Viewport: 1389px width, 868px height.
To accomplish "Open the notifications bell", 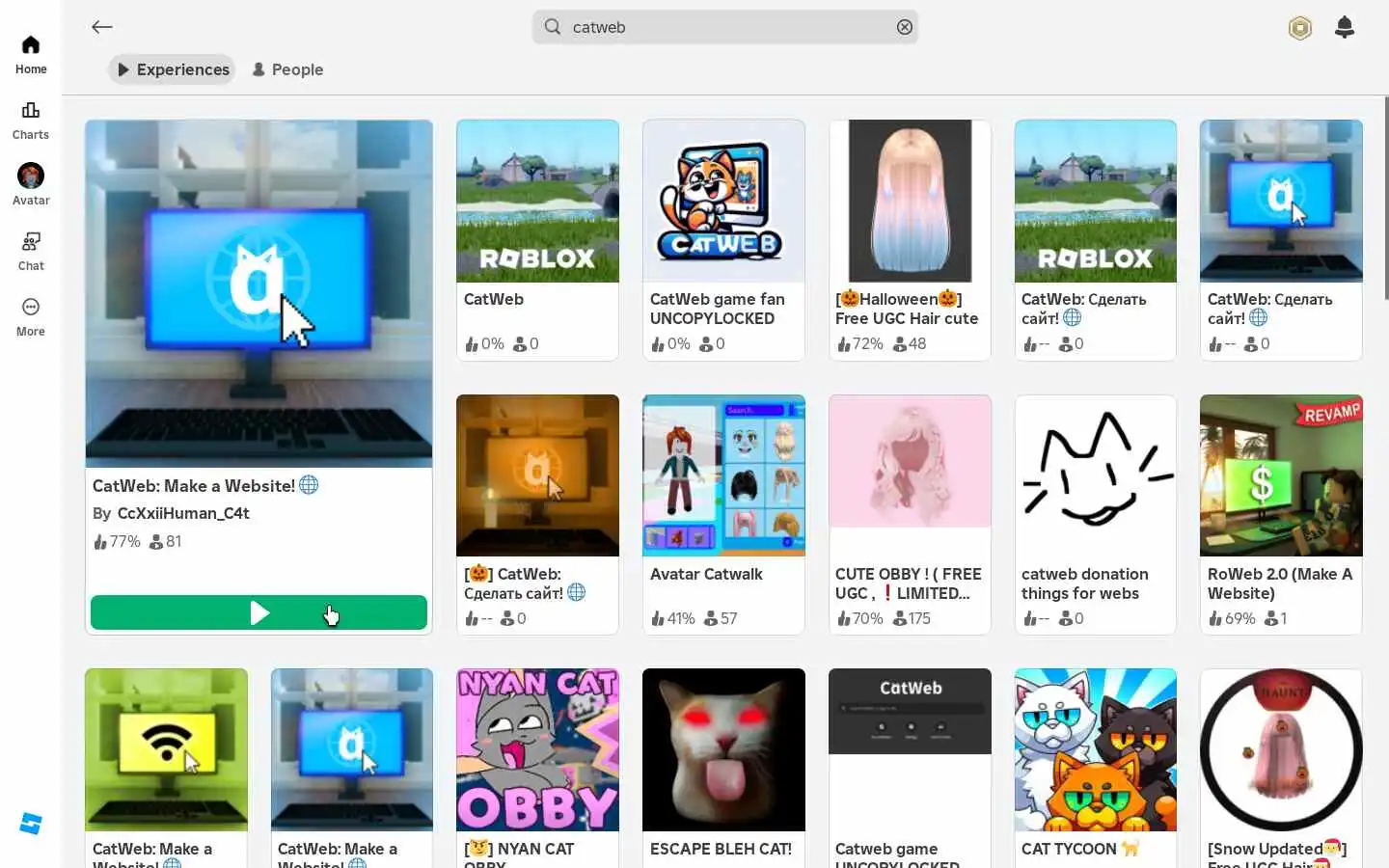I will (x=1345, y=27).
